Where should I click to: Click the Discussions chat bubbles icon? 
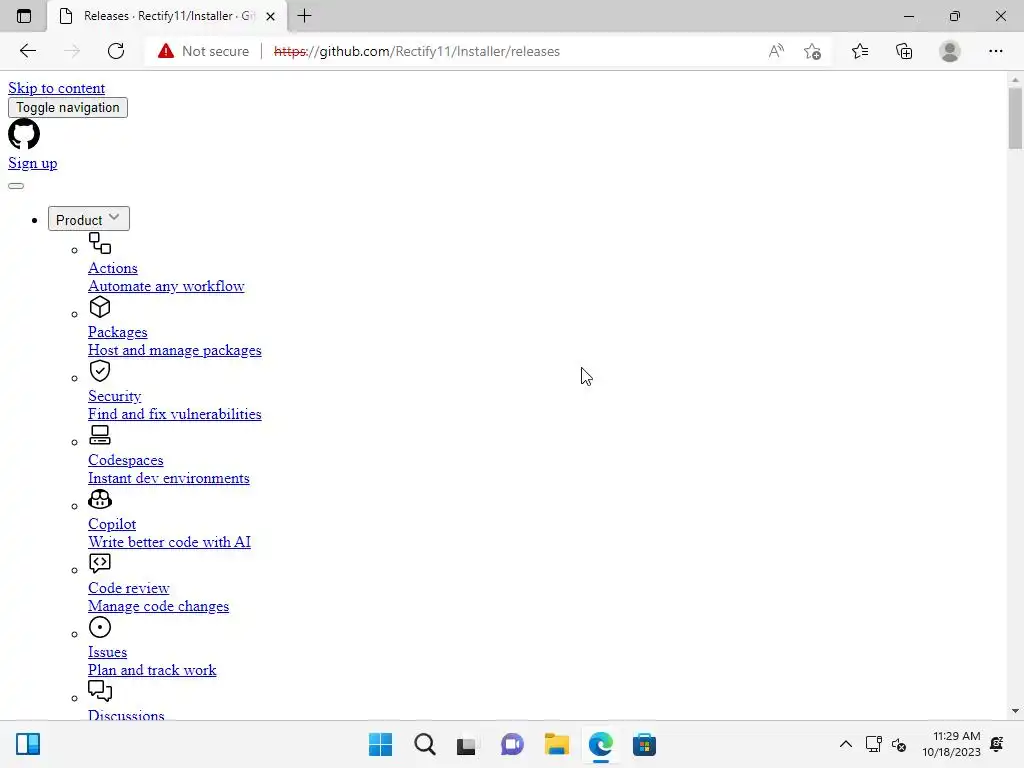(100, 691)
